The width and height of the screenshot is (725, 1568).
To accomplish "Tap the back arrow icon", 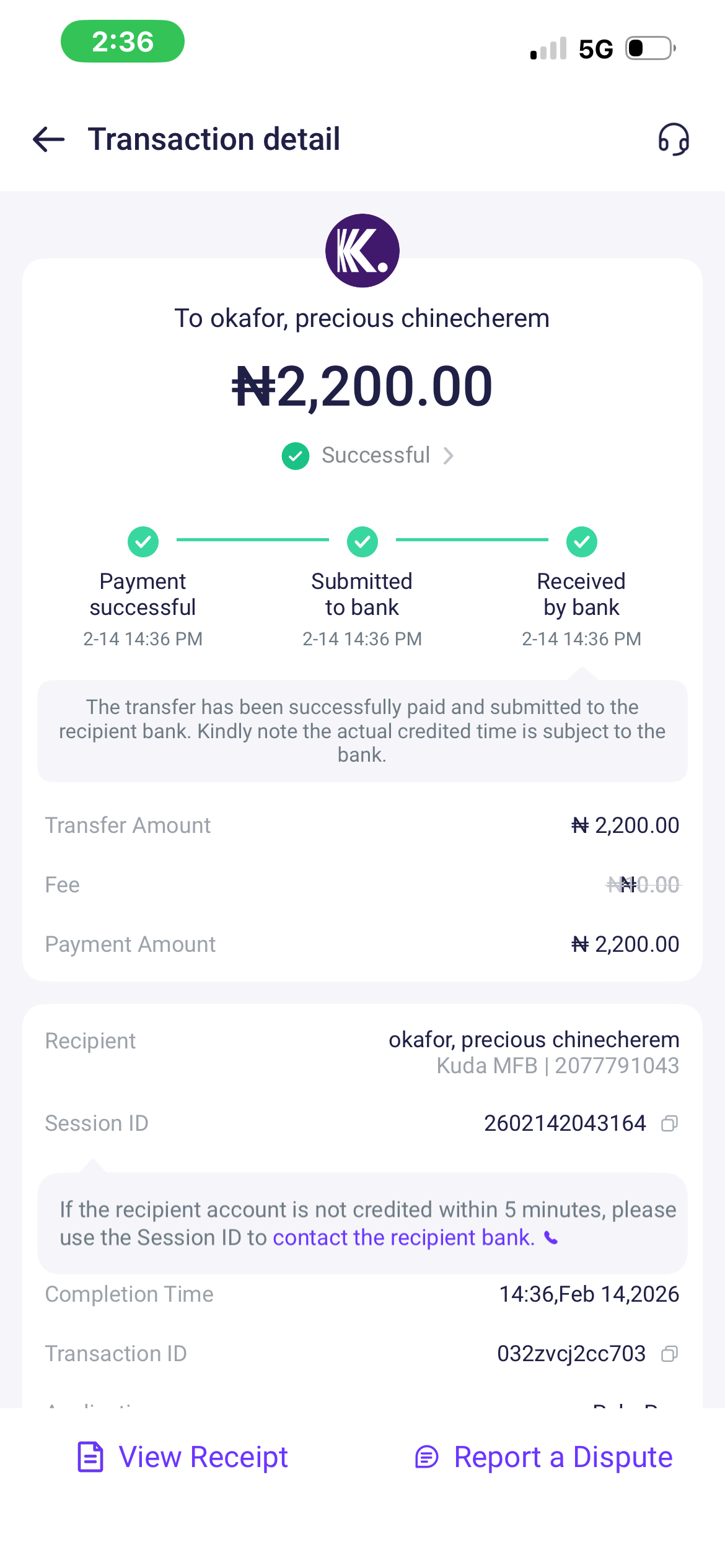I will coord(49,139).
